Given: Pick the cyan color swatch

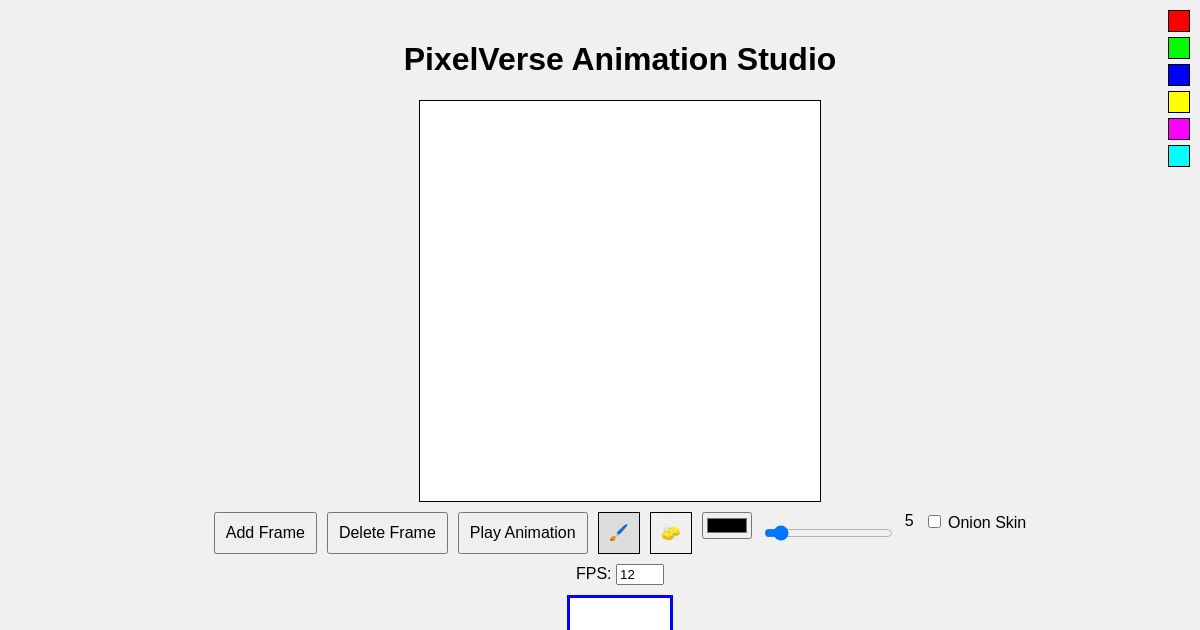Looking at the screenshot, I should 1179,156.
